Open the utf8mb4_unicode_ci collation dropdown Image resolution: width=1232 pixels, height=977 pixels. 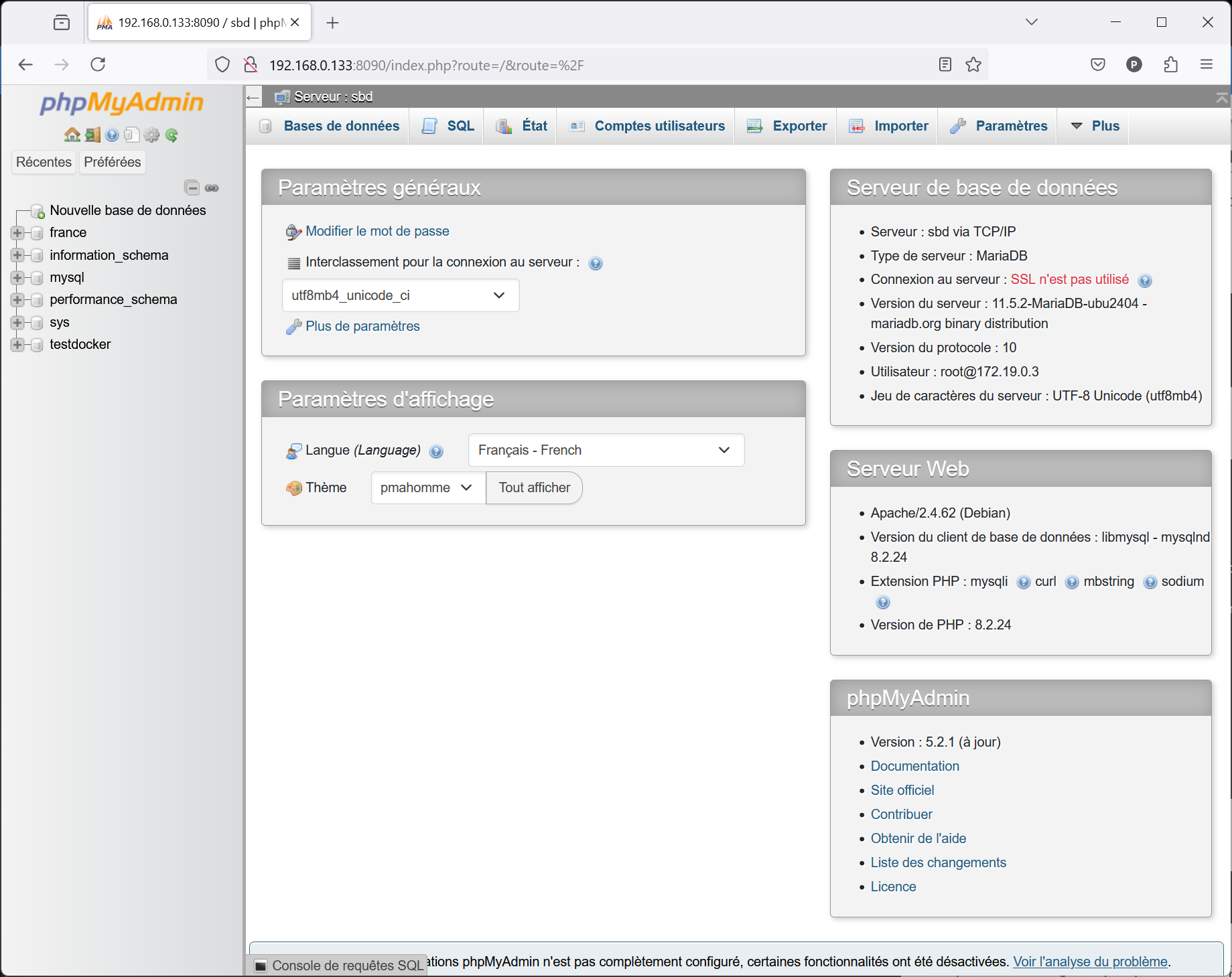[401, 295]
